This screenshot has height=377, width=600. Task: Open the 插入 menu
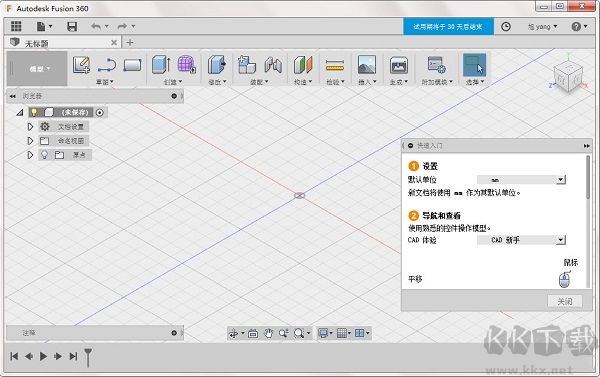point(367,82)
